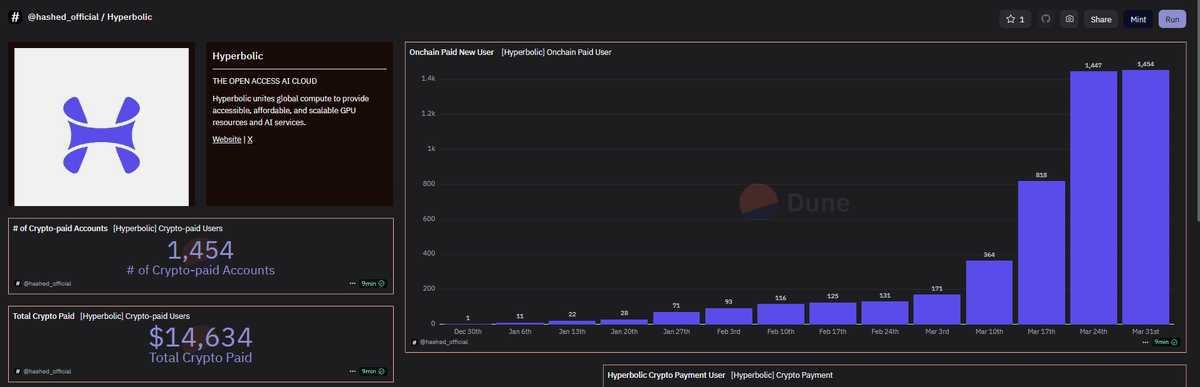Open the '# of Crypto-paid Accounts' widget title

(x=60, y=229)
